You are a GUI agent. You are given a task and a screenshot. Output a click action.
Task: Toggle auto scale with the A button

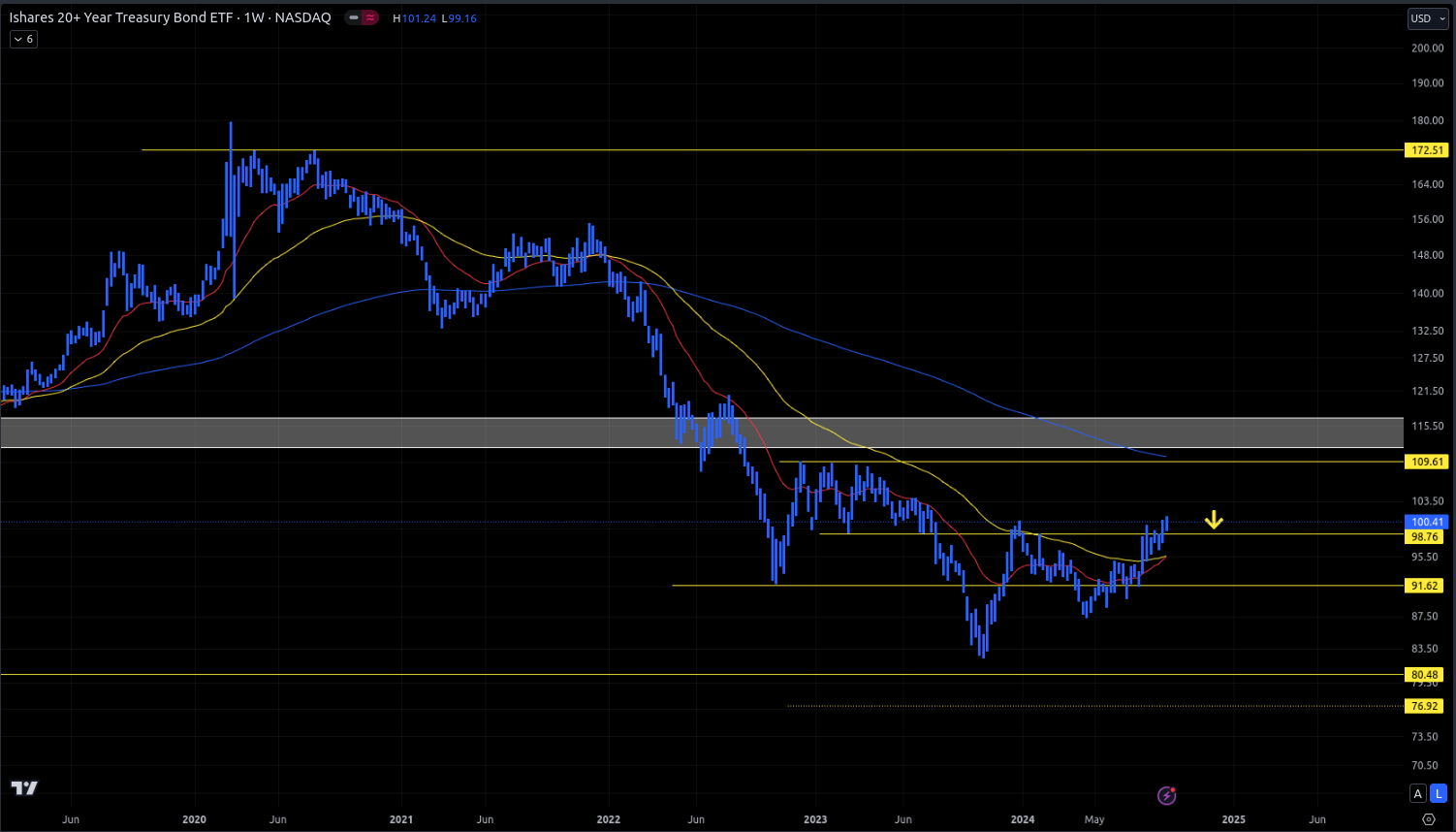1417,793
